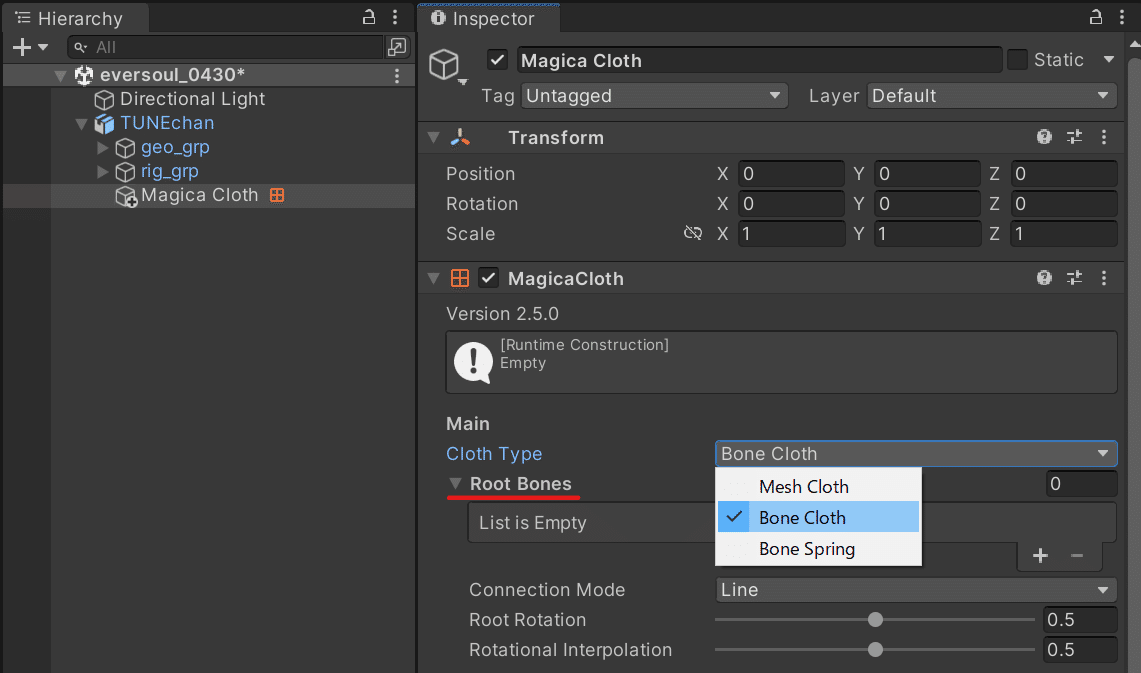Open the Static flags dropdown arrow

pyautogui.click(x=1108, y=60)
